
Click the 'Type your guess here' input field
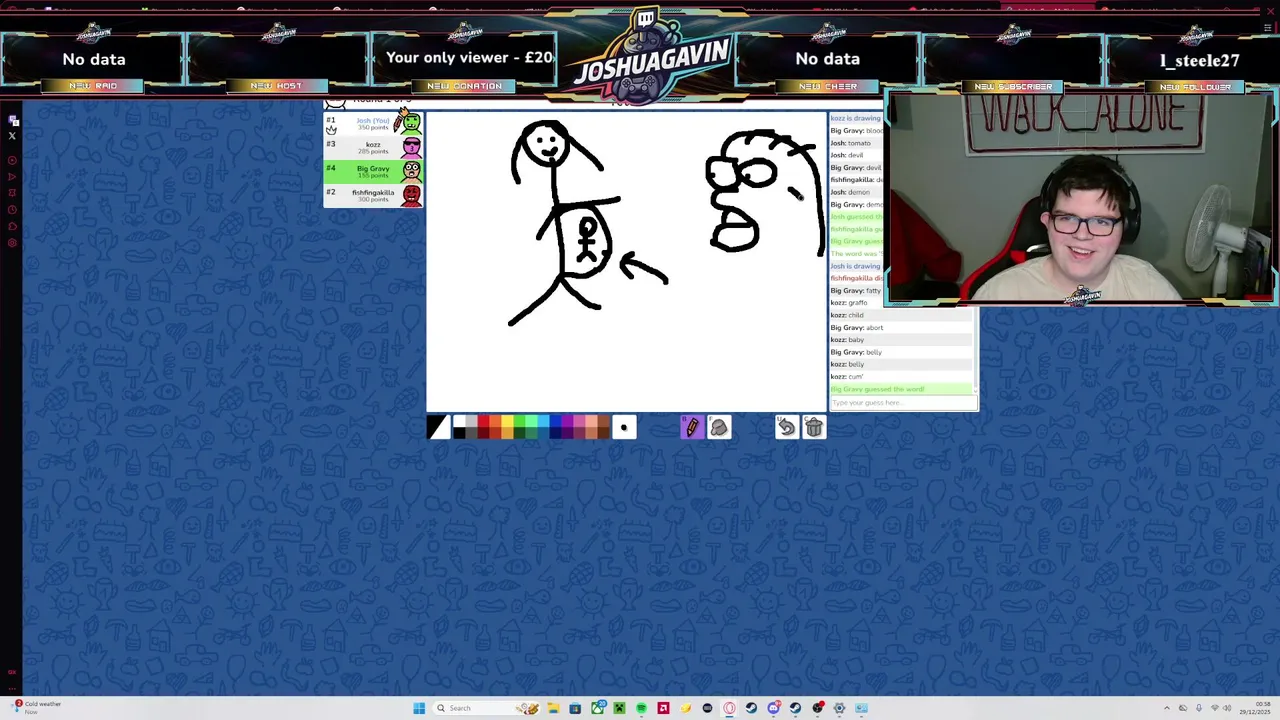[x=903, y=403]
